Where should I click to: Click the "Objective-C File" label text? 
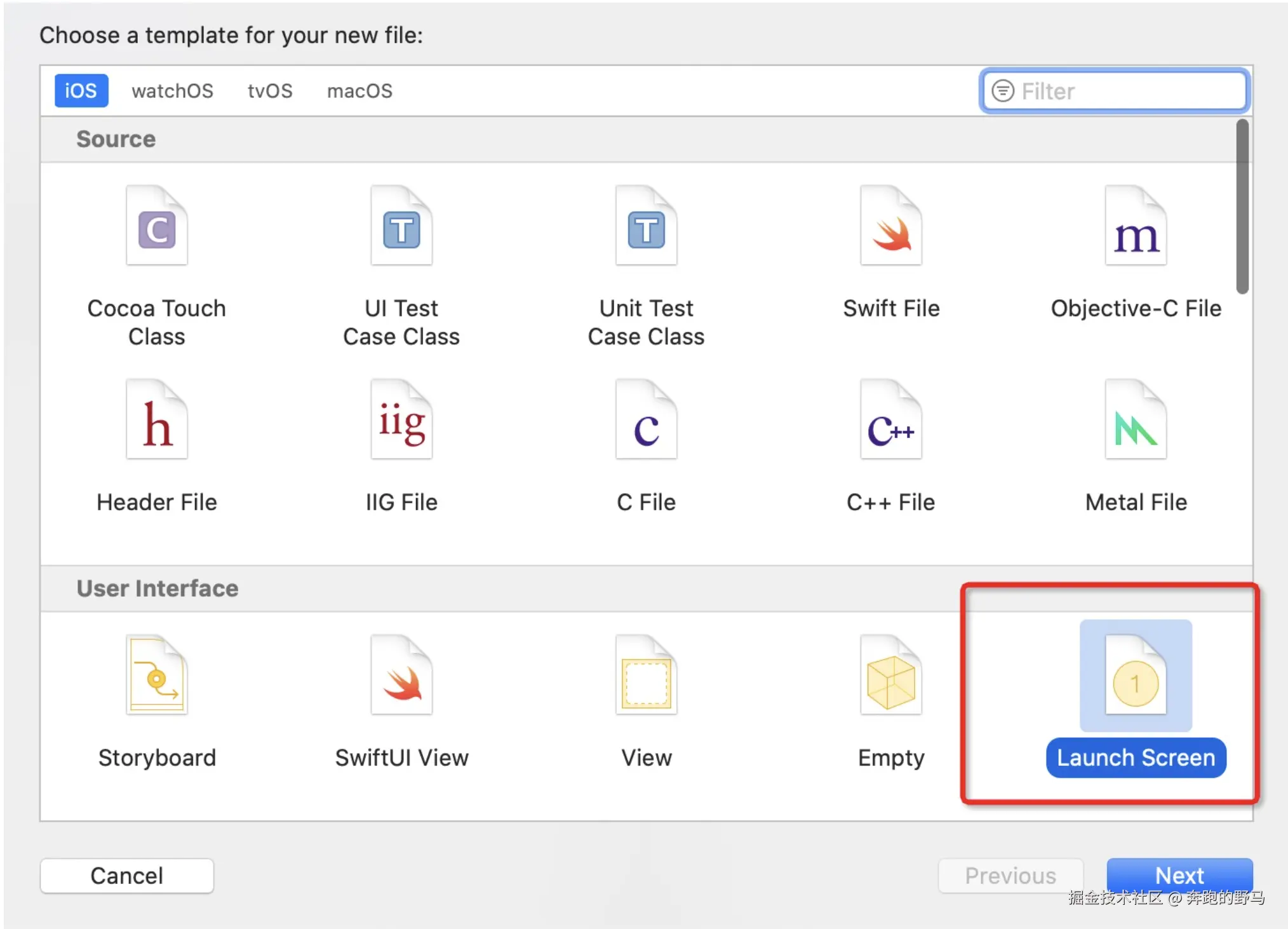1136,309
